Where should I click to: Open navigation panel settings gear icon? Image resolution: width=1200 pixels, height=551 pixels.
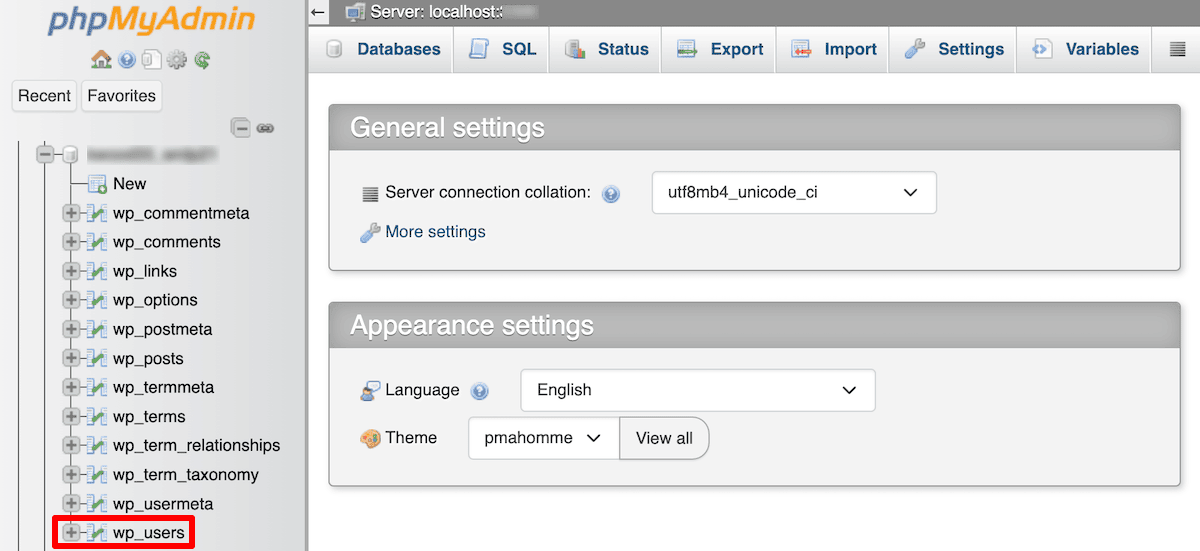pos(177,60)
